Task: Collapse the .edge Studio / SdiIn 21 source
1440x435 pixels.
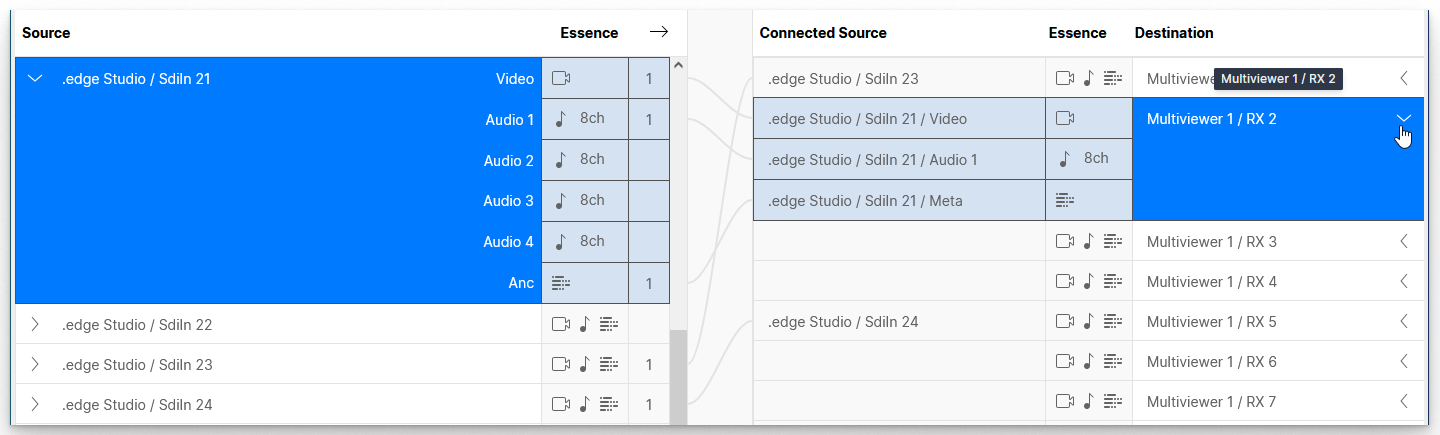Action: (36, 78)
